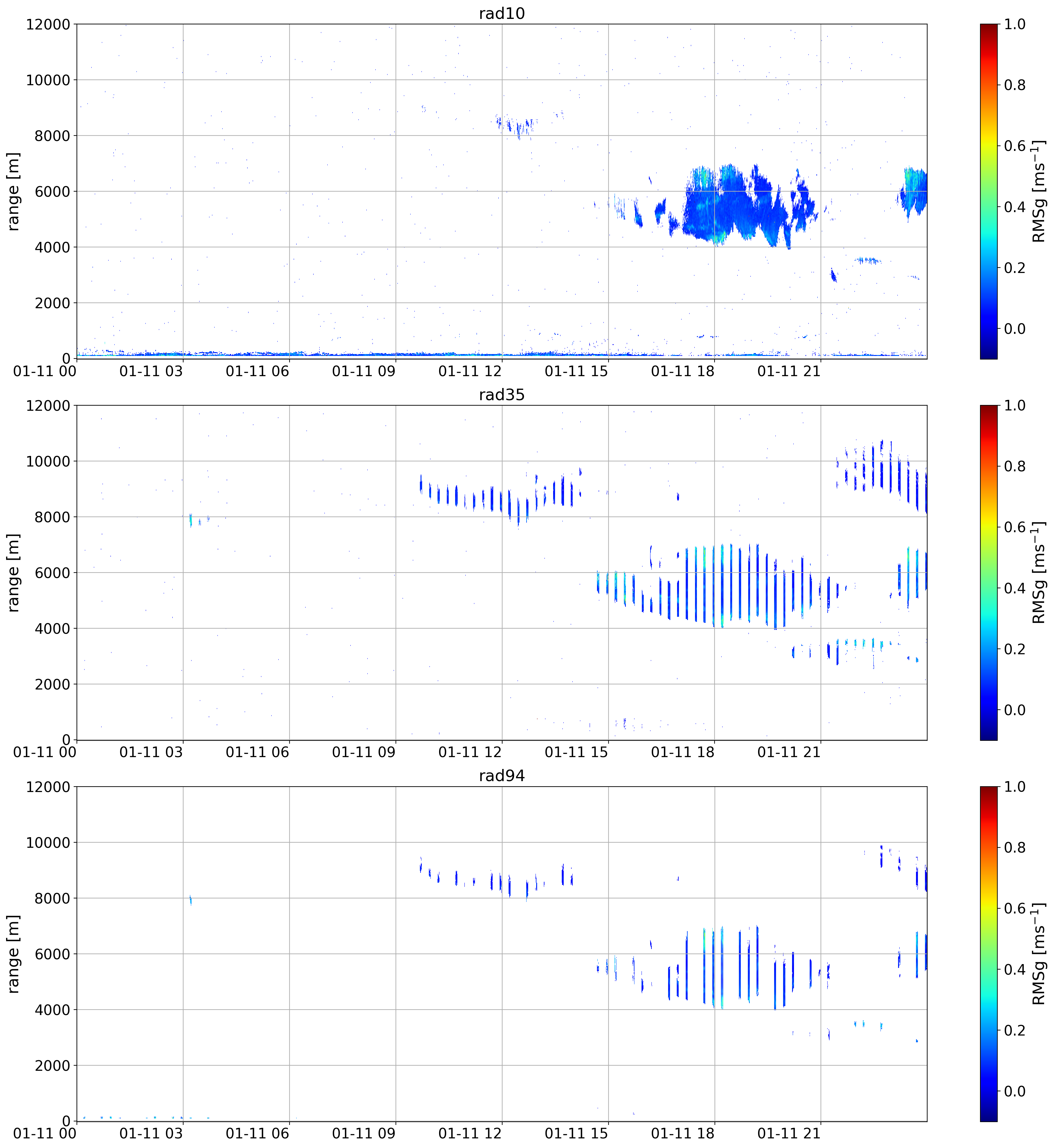
Task: Click the 0.0 tick on rad94 colorbar
Action: click(x=1015, y=1092)
